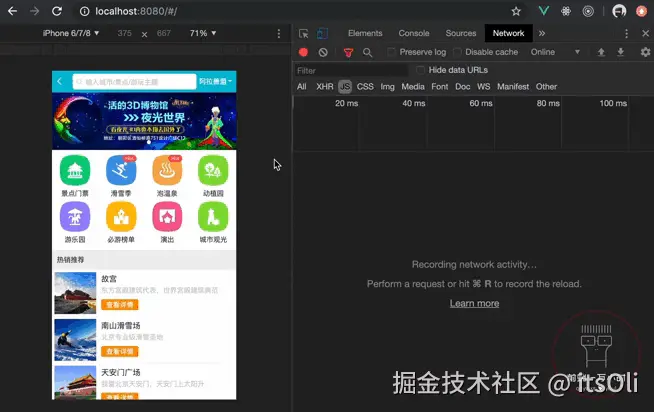654x412 pixels.
Task: Filter requests by Manifest
Action: tap(513, 87)
